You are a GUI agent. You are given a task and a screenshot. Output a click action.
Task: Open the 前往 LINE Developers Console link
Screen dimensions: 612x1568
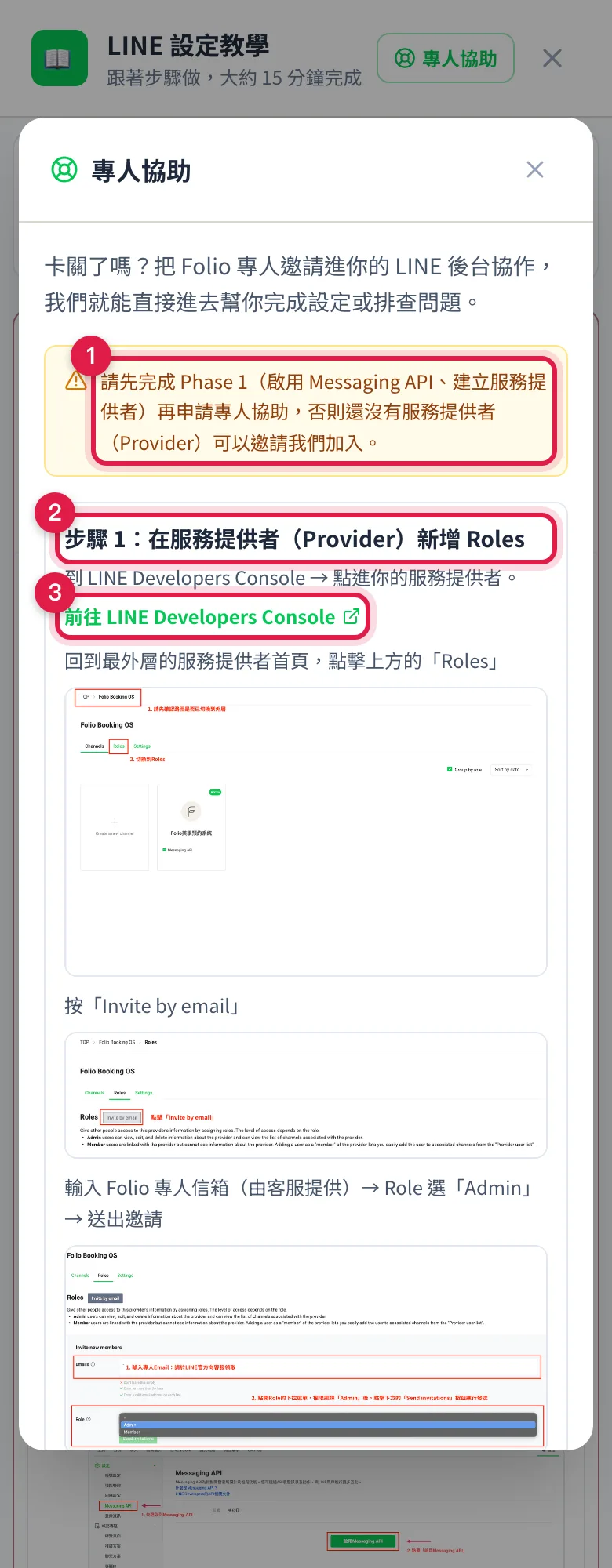[212, 617]
